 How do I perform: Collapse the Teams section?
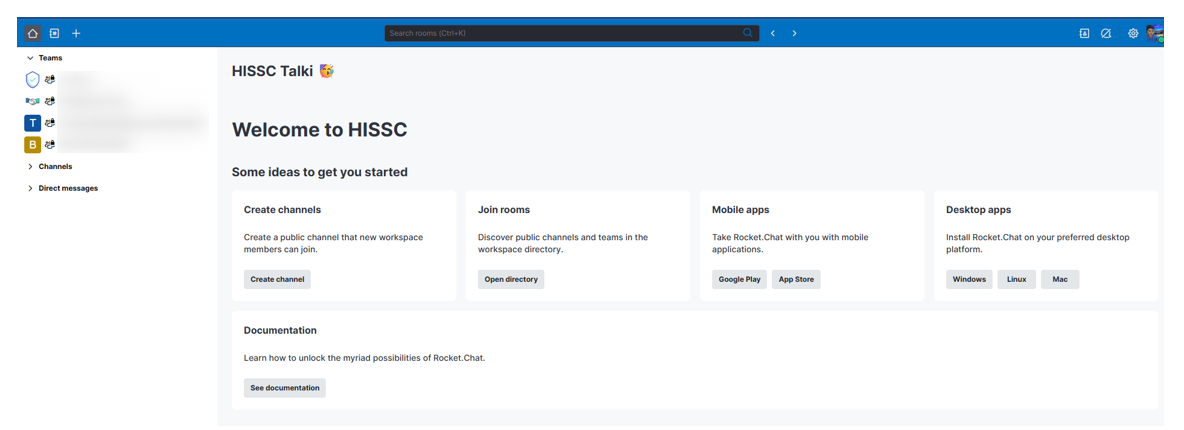(x=30, y=58)
